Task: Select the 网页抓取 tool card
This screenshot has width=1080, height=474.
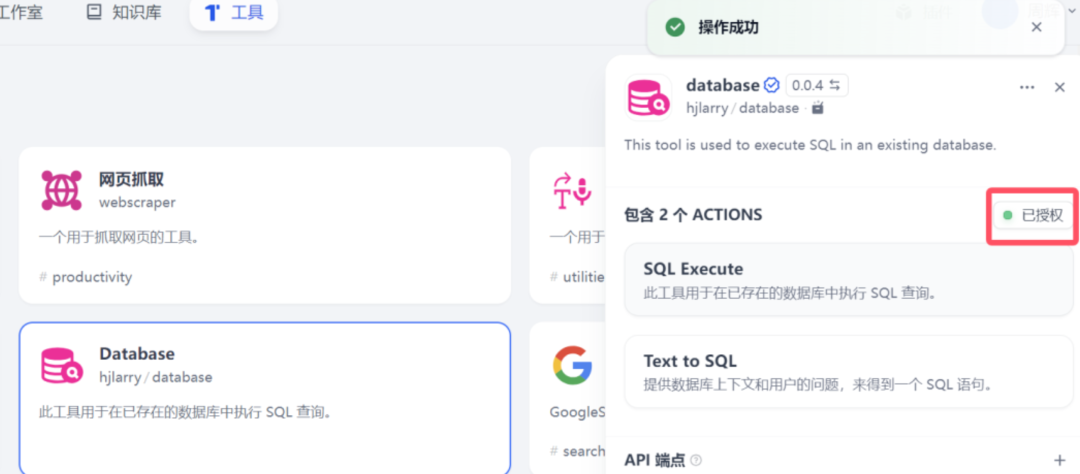Action: (265, 225)
